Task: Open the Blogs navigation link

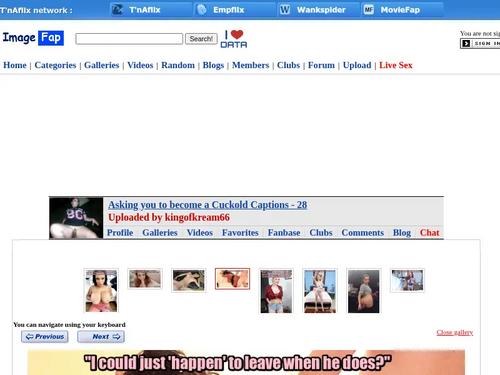Action: (x=213, y=65)
